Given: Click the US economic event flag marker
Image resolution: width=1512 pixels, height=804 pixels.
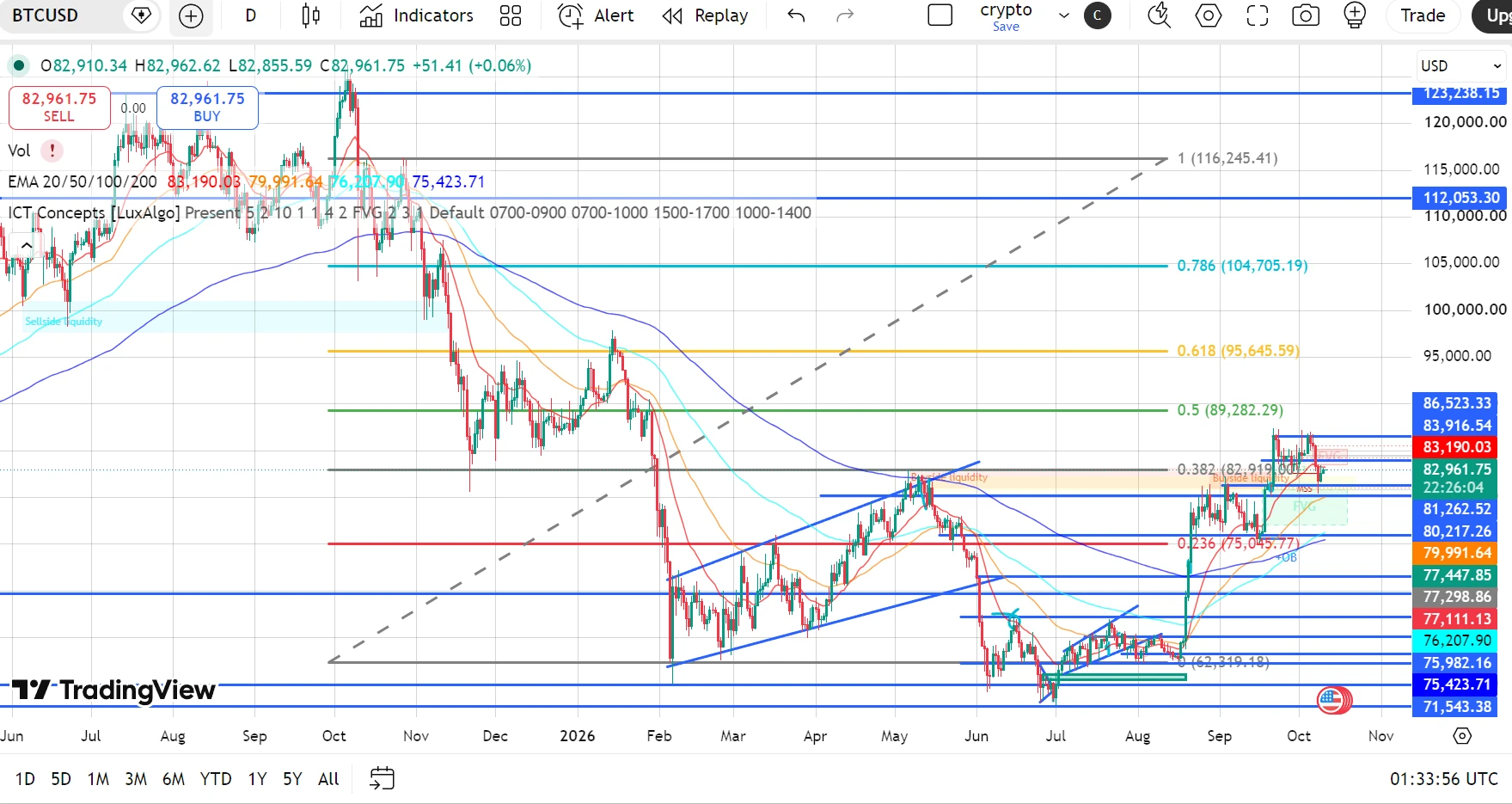Looking at the screenshot, I should (1331, 701).
